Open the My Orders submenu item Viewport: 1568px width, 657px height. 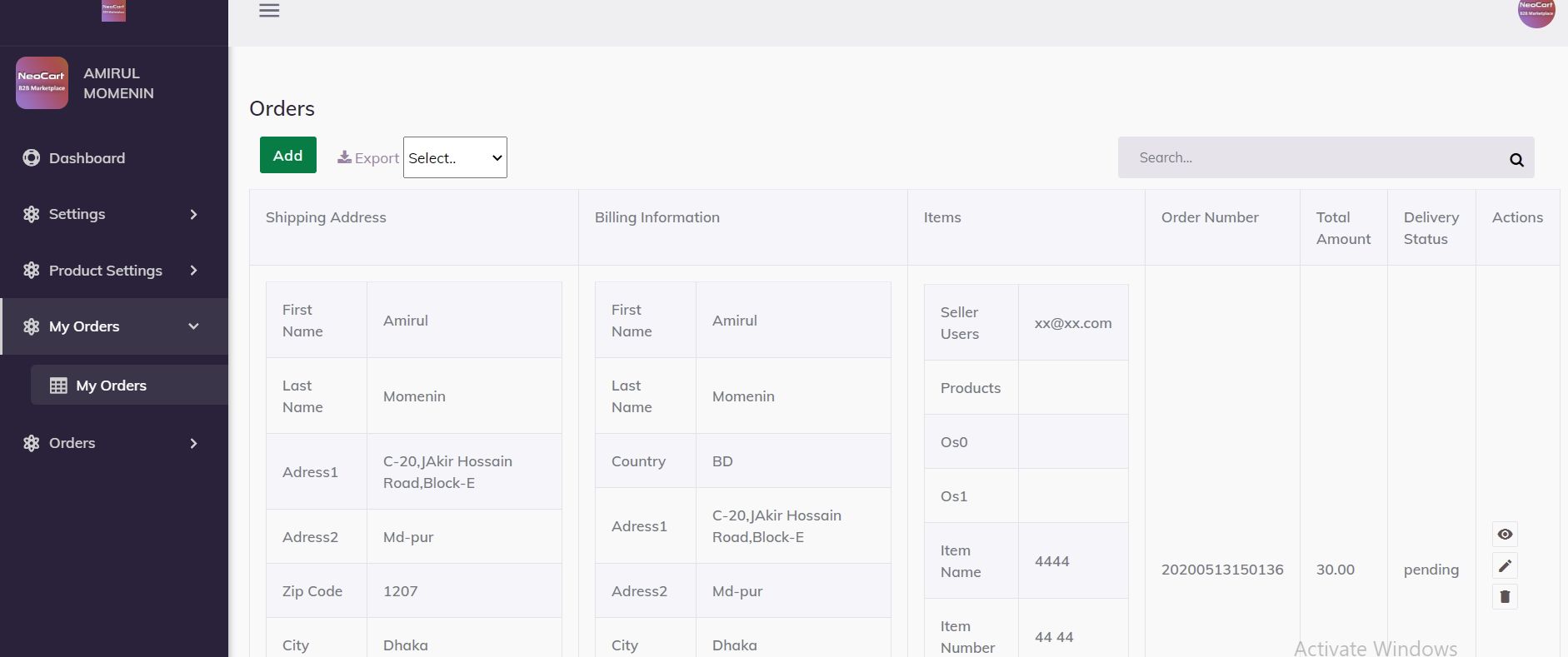[x=112, y=386]
